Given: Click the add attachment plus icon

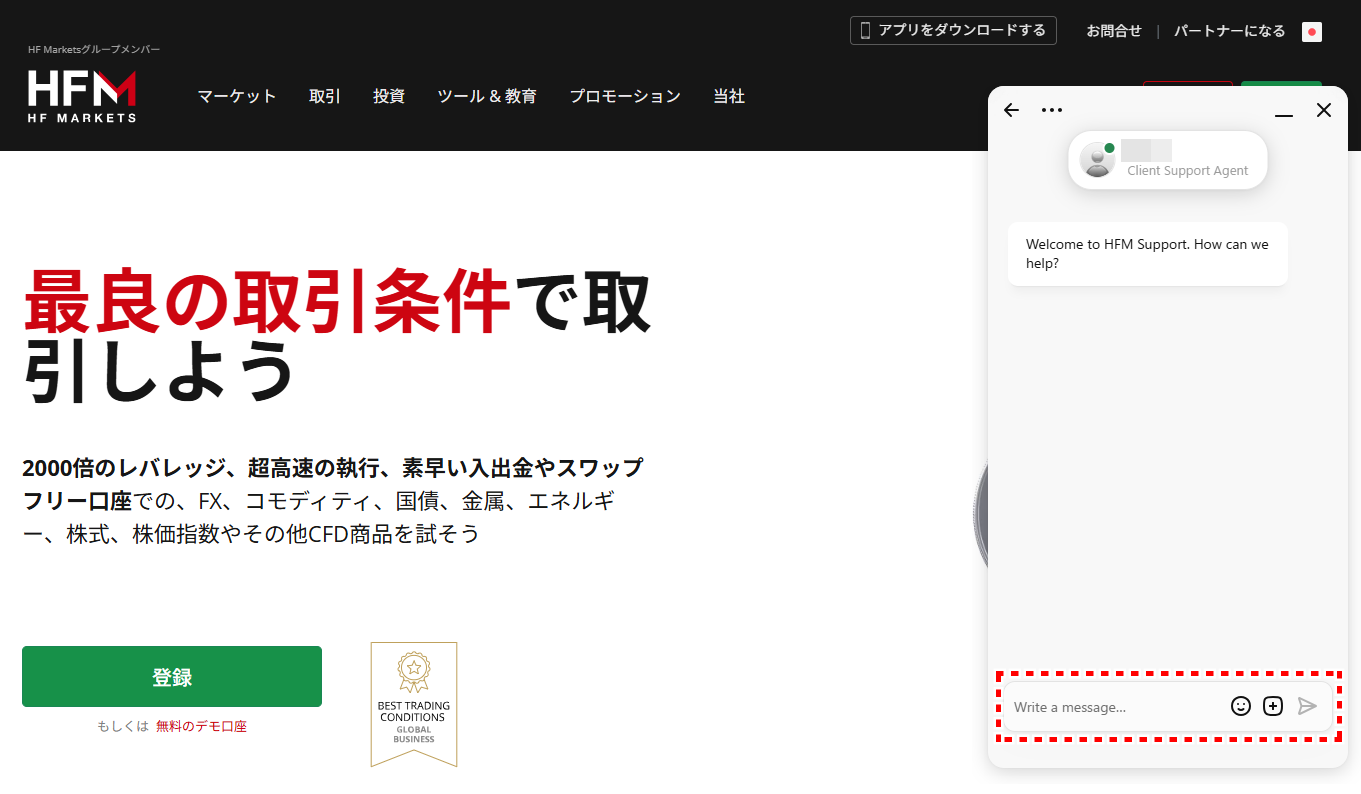Looking at the screenshot, I should tap(1273, 706).
